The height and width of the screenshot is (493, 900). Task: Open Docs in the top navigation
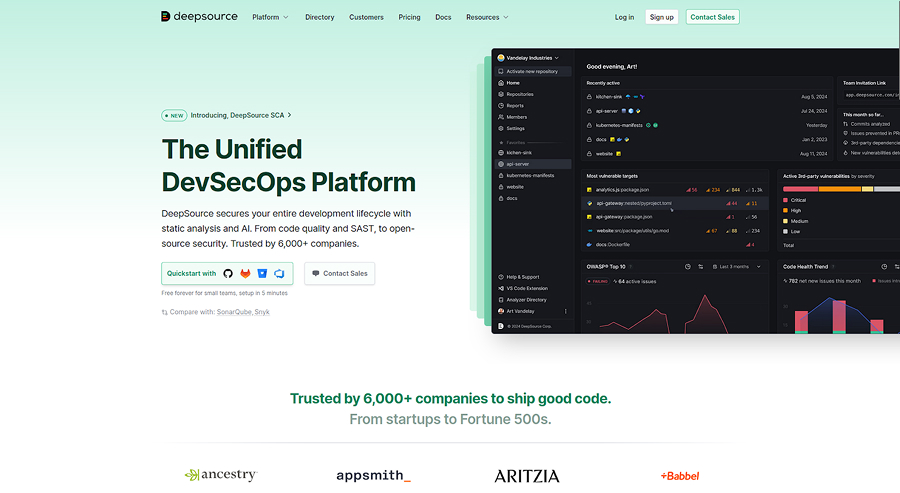(443, 17)
